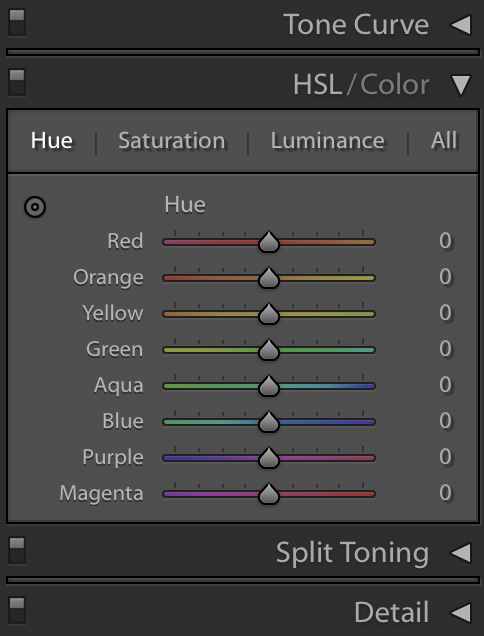Click the Orange slider label
484x636 pixels.
coord(108,278)
